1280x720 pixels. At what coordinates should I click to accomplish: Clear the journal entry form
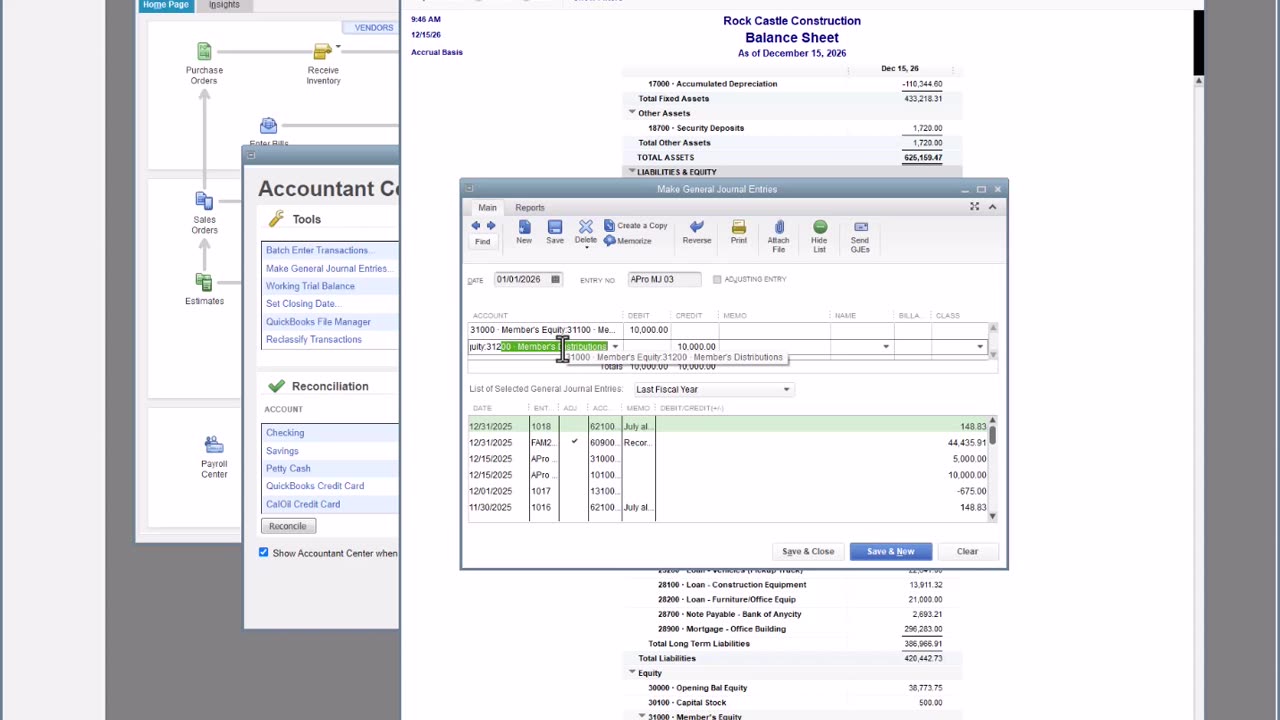pos(967,552)
